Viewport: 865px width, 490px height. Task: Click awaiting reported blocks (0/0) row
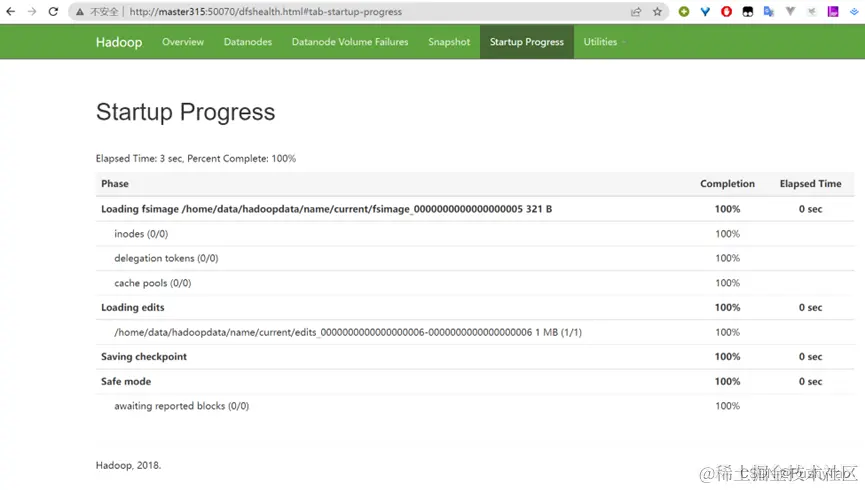click(x=475, y=406)
